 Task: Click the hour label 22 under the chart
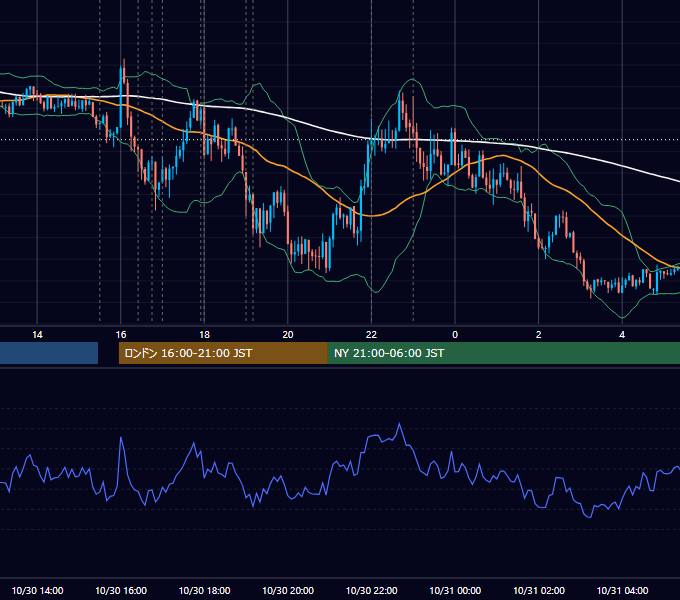click(x=371, y=335)
